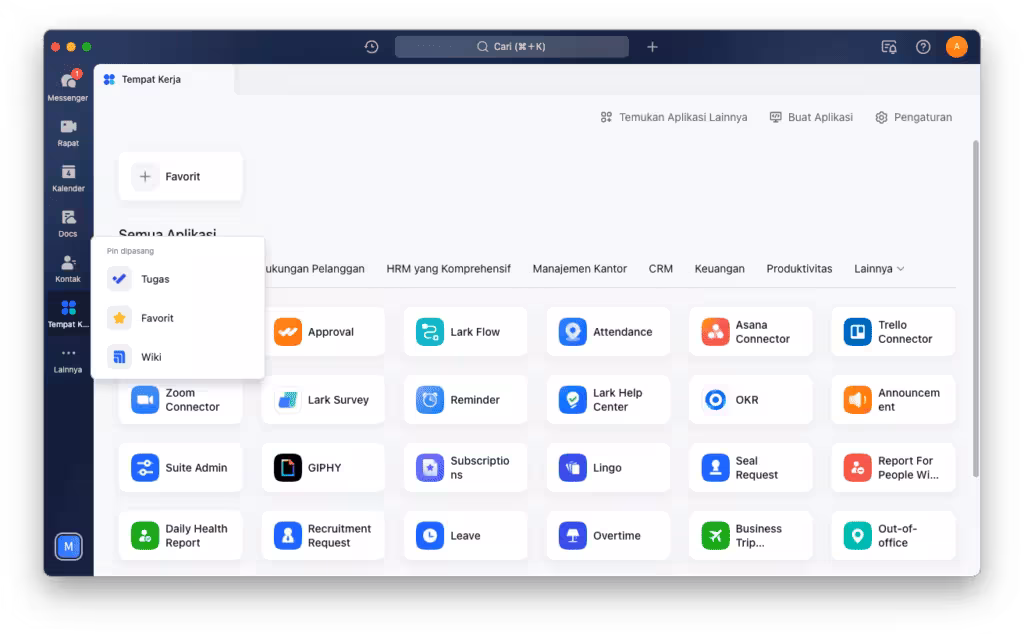Click Buat Aplikasi
Screen dimensions: 1024x634
point(811,118)
